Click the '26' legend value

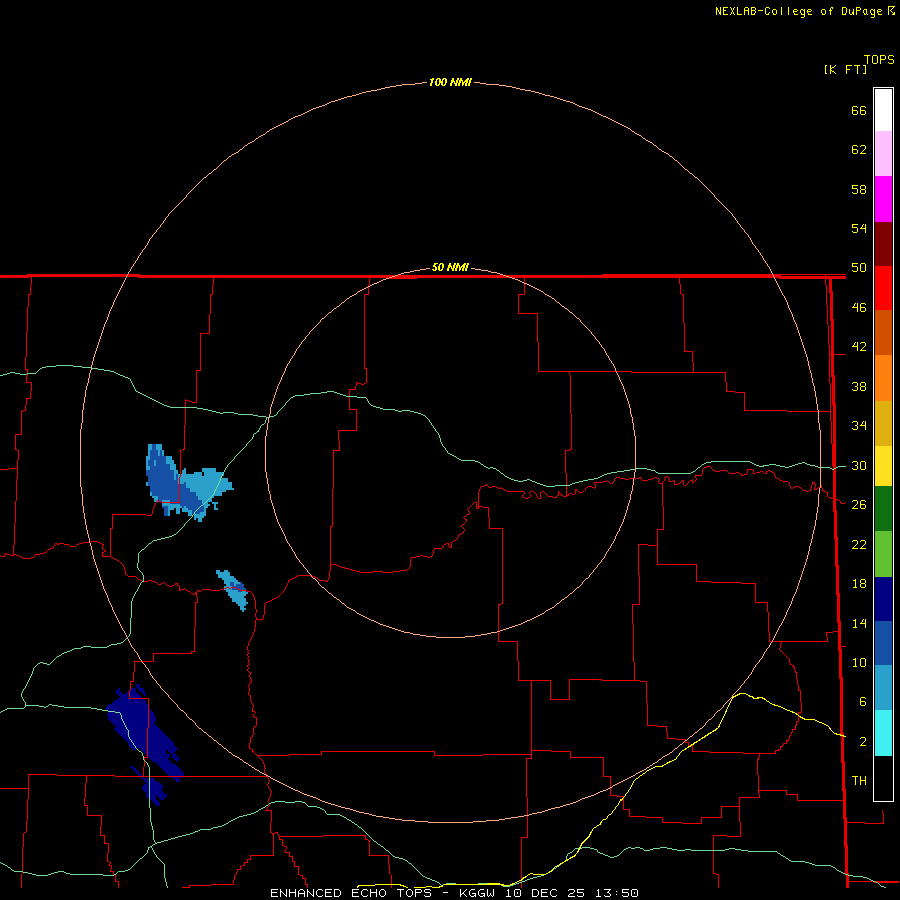(x=859, y=505)
